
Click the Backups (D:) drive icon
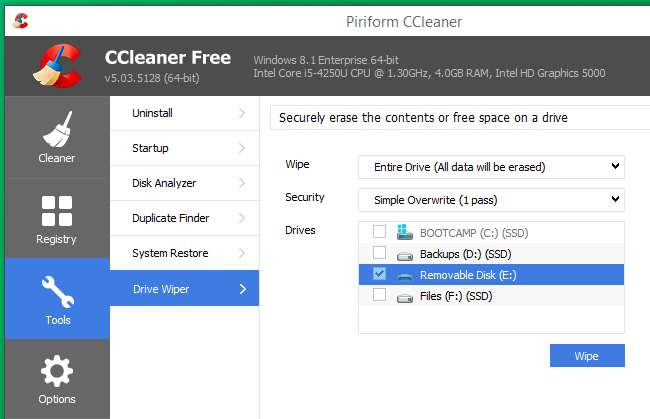click(x=405, y=256)
